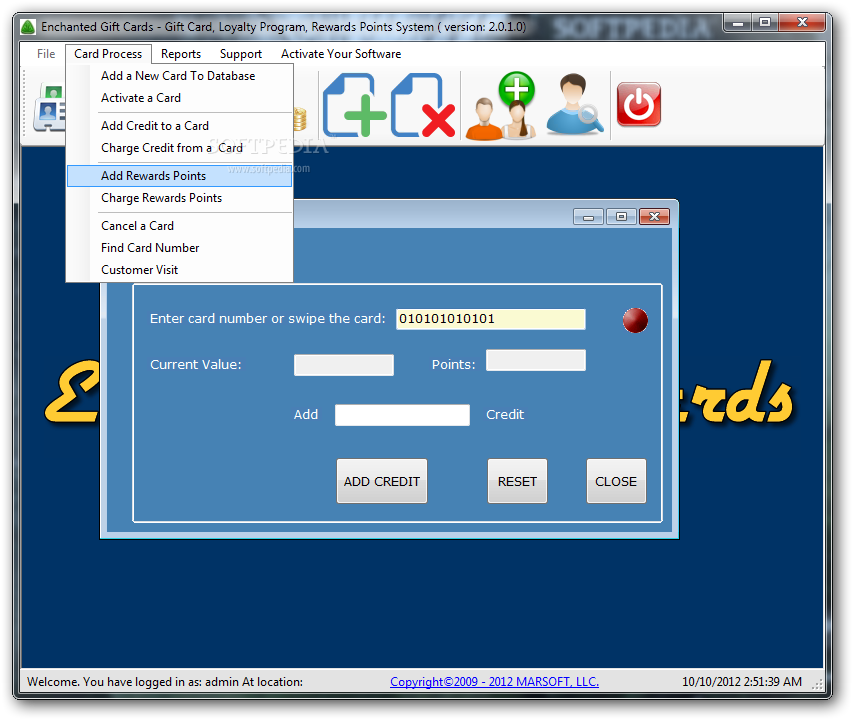This screenshot has height=720, width=853.
Task: Close the main Enchanted Gift Cards window
Action: pos(802,23)
